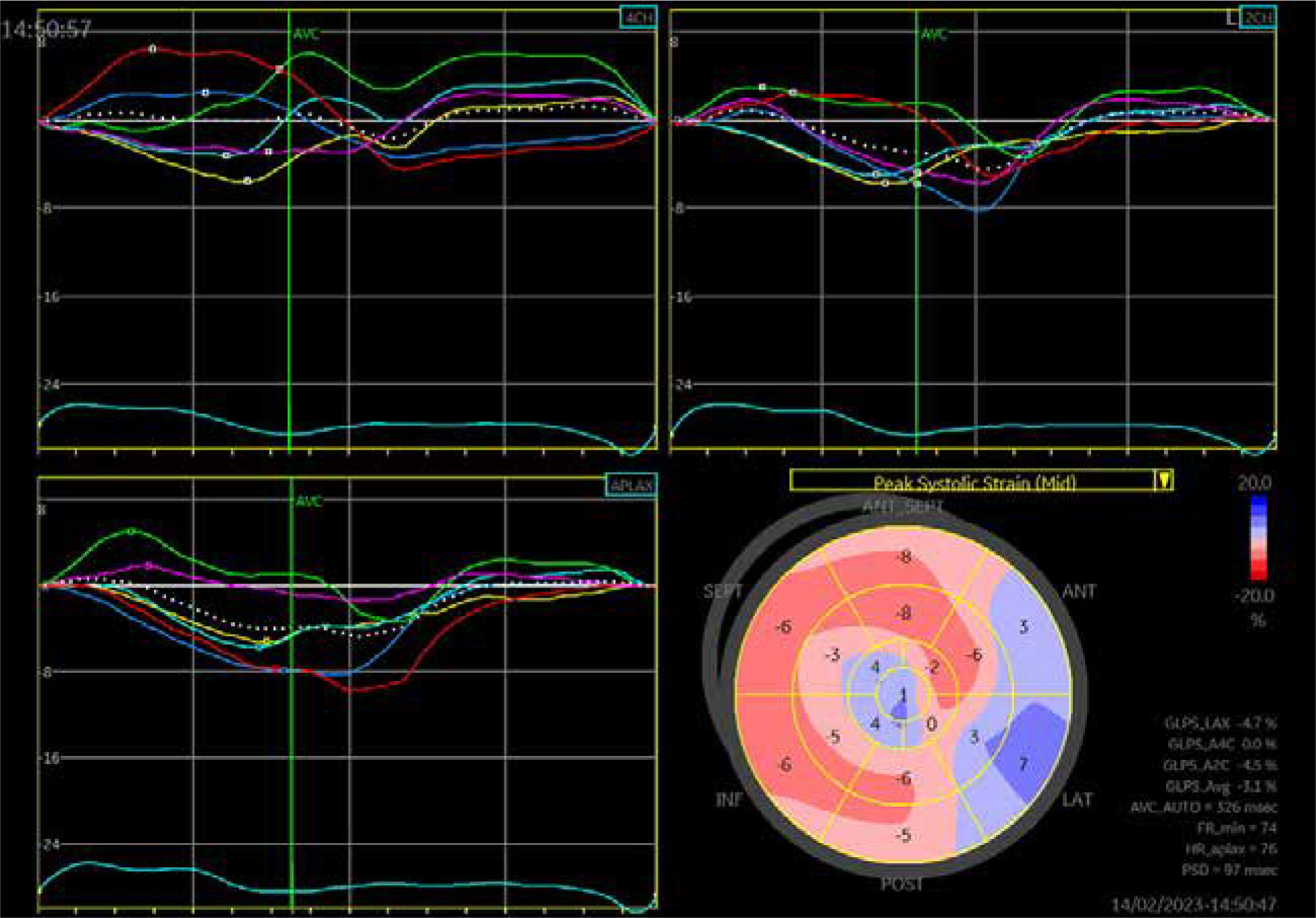Click the Peak Systolic Strain (Mid) selector field

972,481
